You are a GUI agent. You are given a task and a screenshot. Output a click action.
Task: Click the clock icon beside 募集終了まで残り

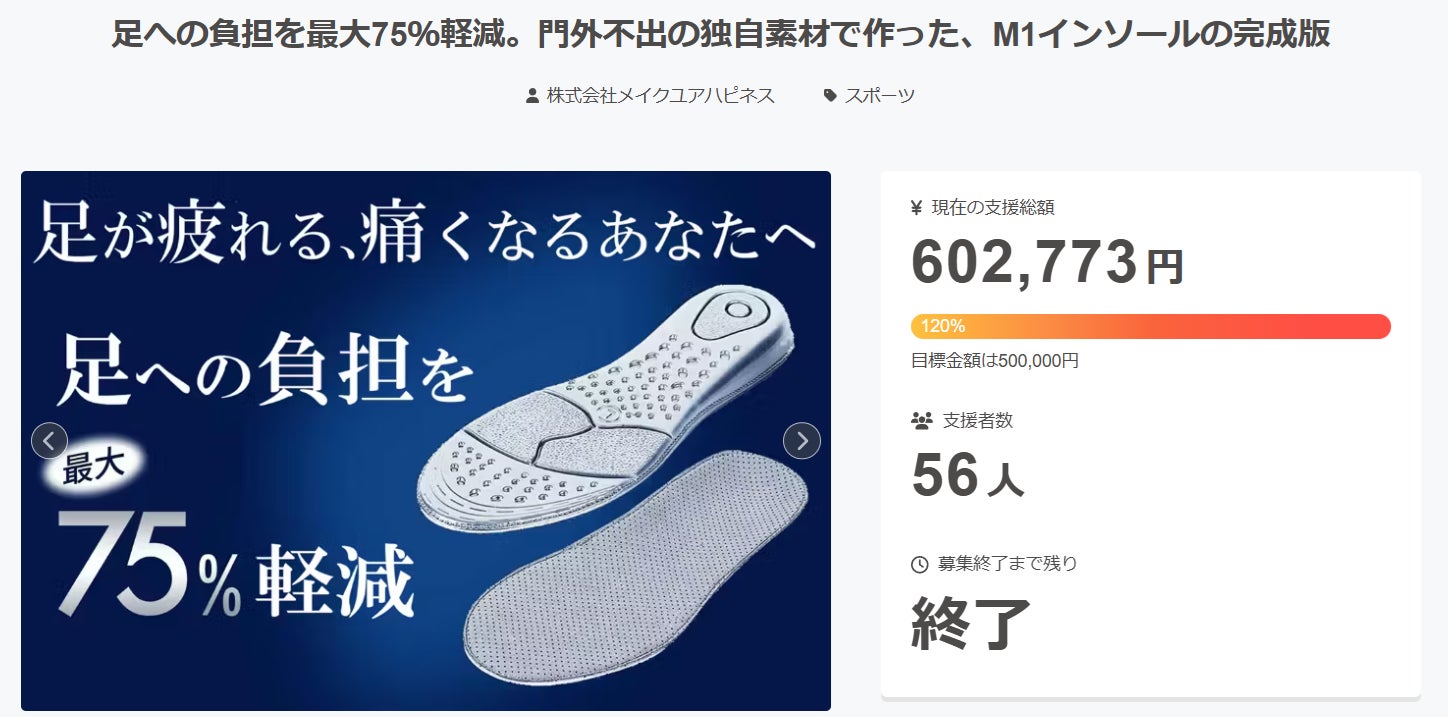[x=920, y=564]
